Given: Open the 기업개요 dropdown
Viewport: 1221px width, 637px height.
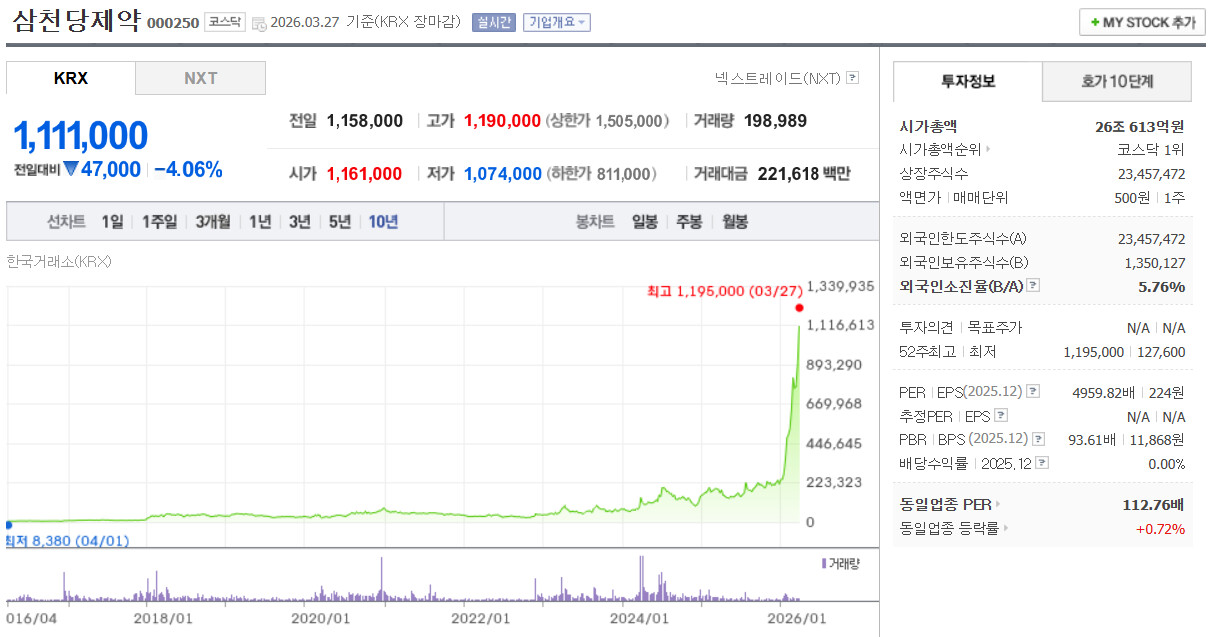Looking at the screenshot, I should 557,22.
